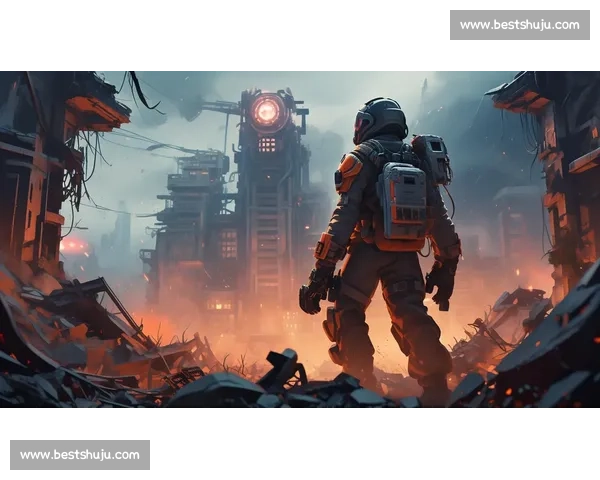The image size is (600, 480).
Task: Click the lit window grid below the orb
Action: (267, 144)
